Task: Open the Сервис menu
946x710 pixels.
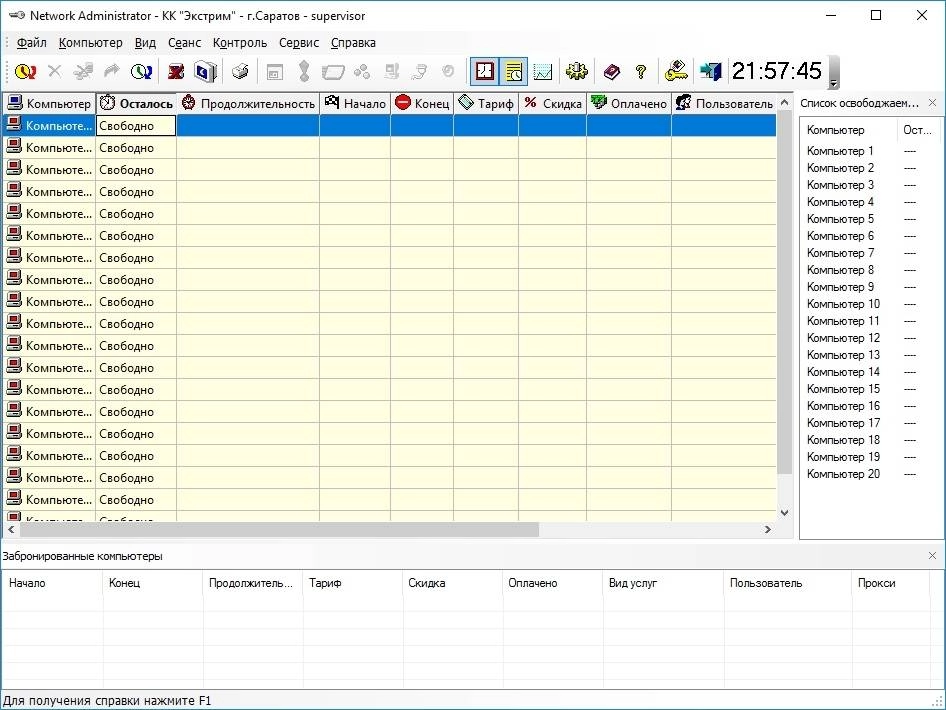Action: tap(299, 43)
